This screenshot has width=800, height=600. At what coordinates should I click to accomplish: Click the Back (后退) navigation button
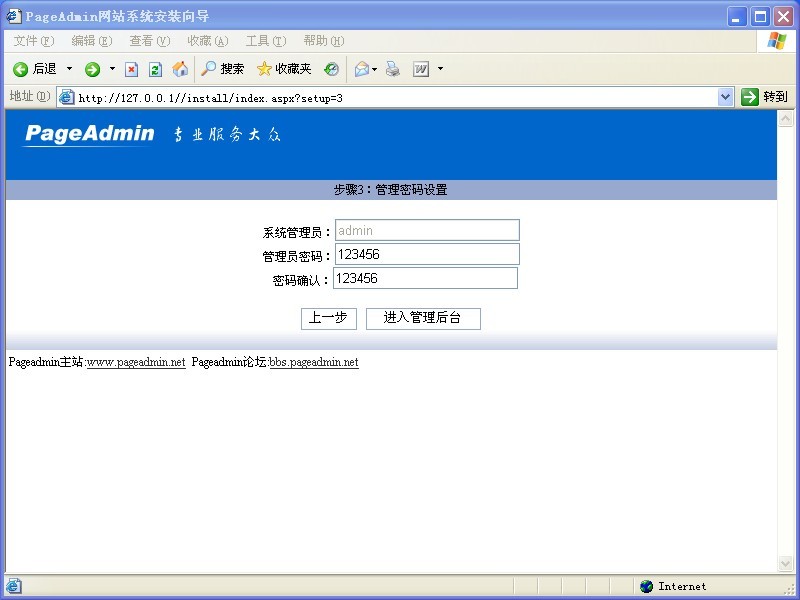pyautogui.click(x=35, y=69)
